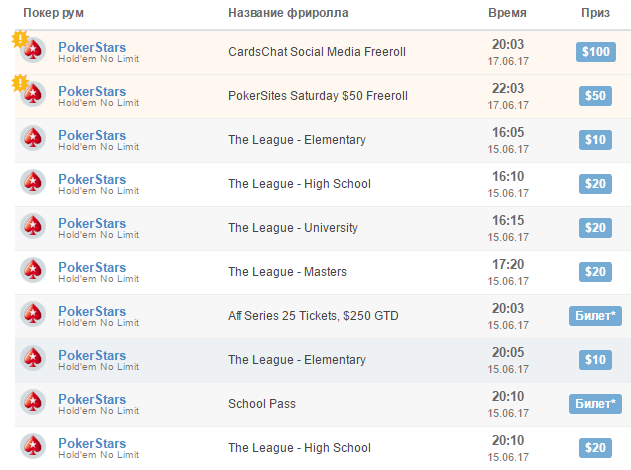
Task: Click the Билет* badge for School Pass
Action: pos(595,404)
